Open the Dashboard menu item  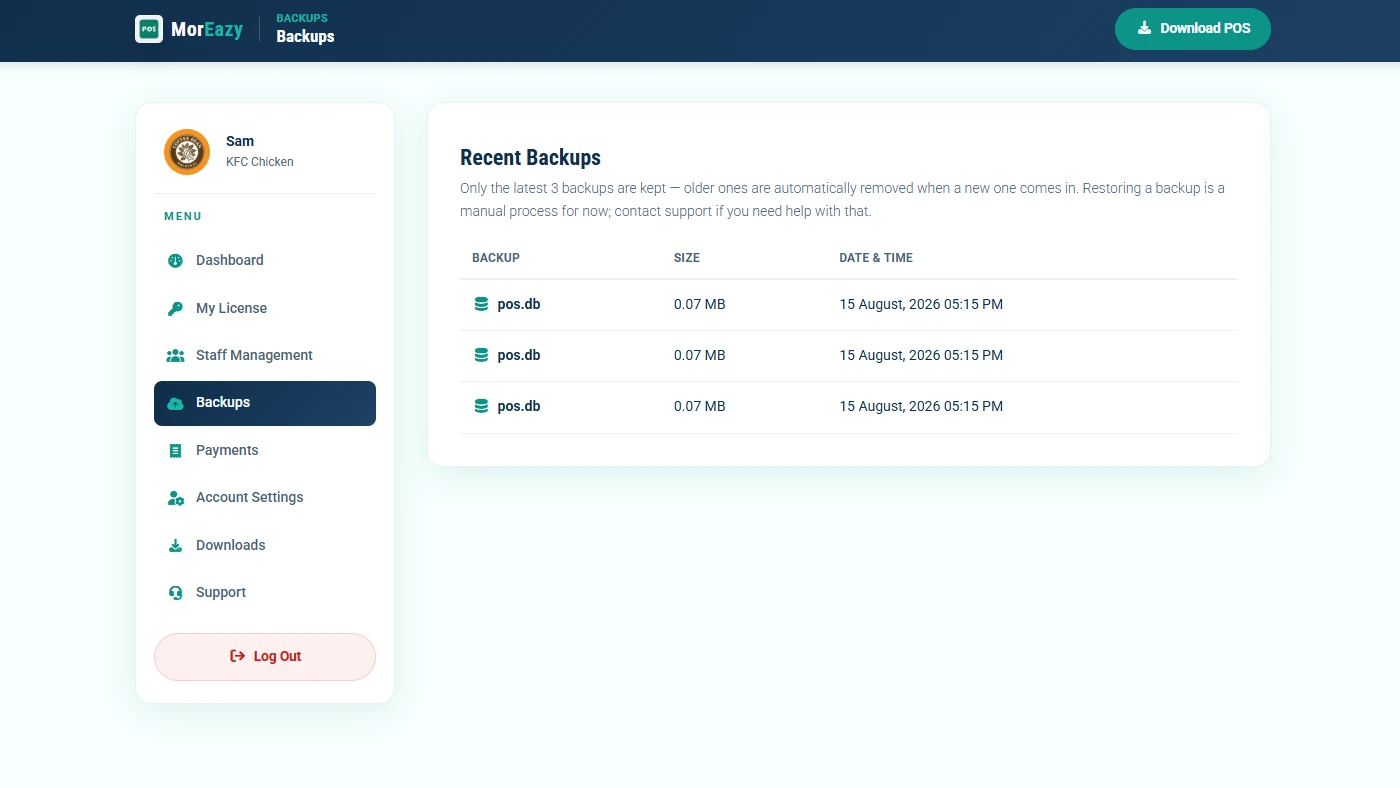click(x=265, y=260)
